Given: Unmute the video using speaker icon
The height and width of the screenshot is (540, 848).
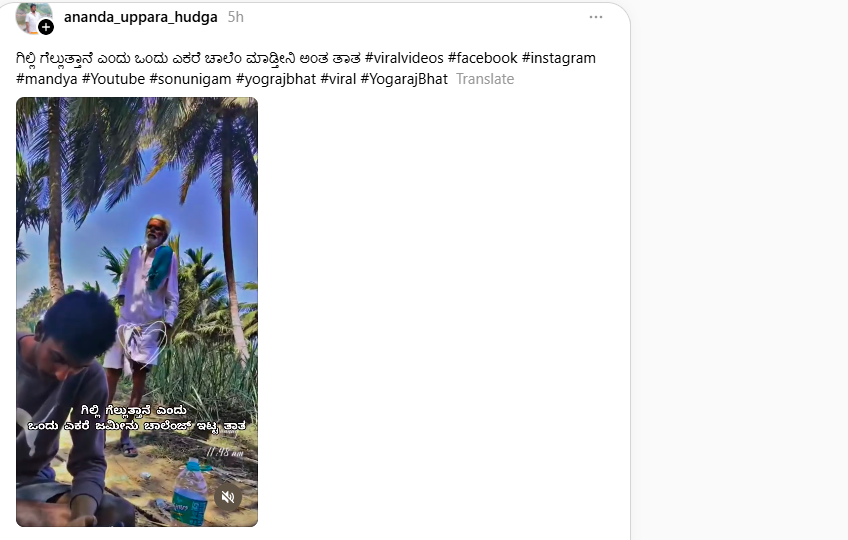Looking at the screenshot, I should tap(228, 497).
